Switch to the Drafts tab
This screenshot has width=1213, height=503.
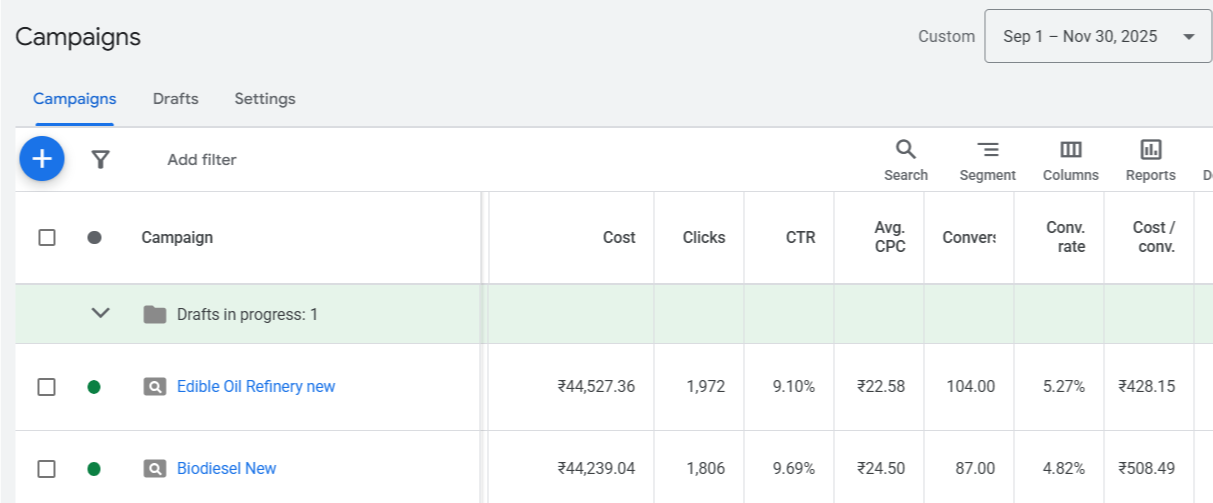[x=175, y=99]
